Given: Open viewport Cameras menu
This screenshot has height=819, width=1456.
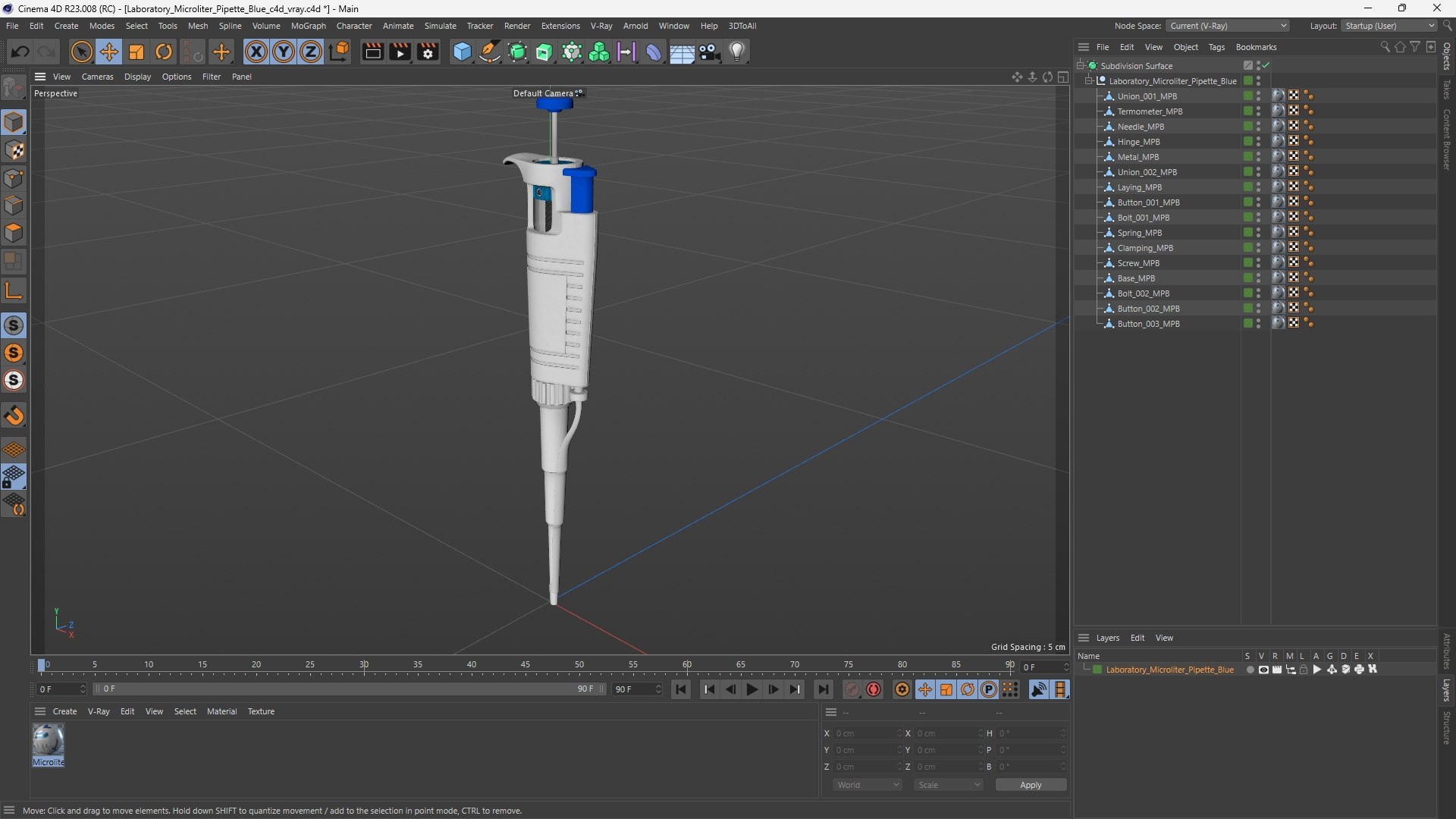Looking at the screenshot, I should pos(97,77).
